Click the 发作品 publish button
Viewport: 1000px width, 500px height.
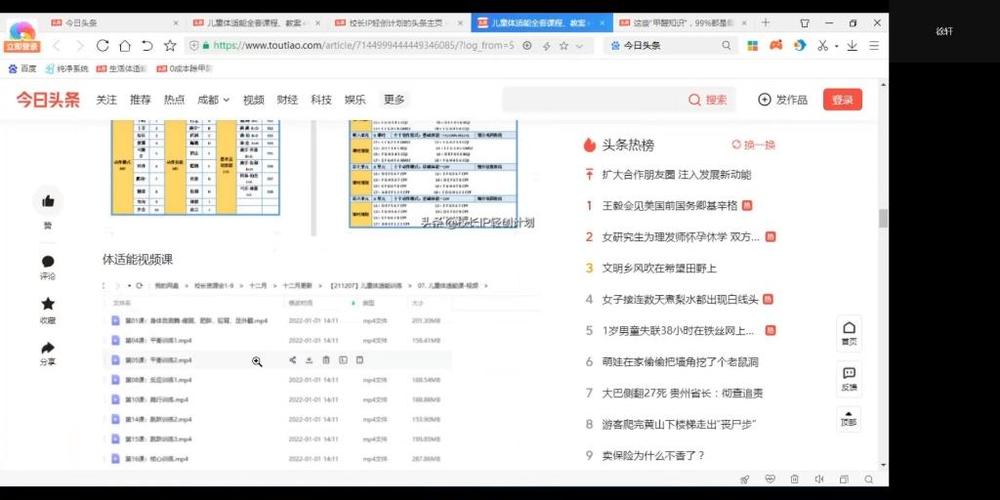tap(783, 99)
